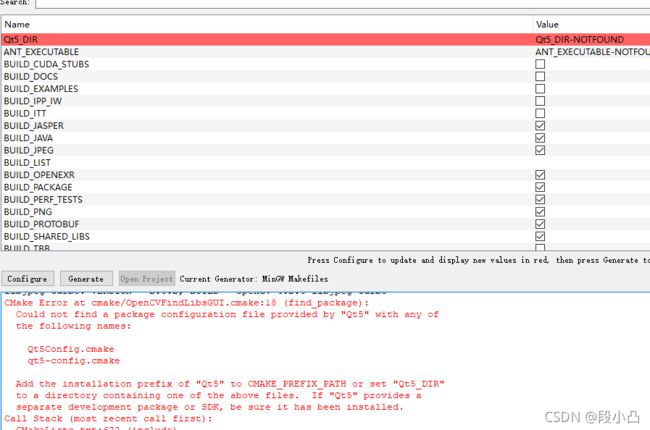Select the BUILD_SHARED_LIBS name entry
The width and height of the screenshot is (650, 430).
[x=46, y=236]
